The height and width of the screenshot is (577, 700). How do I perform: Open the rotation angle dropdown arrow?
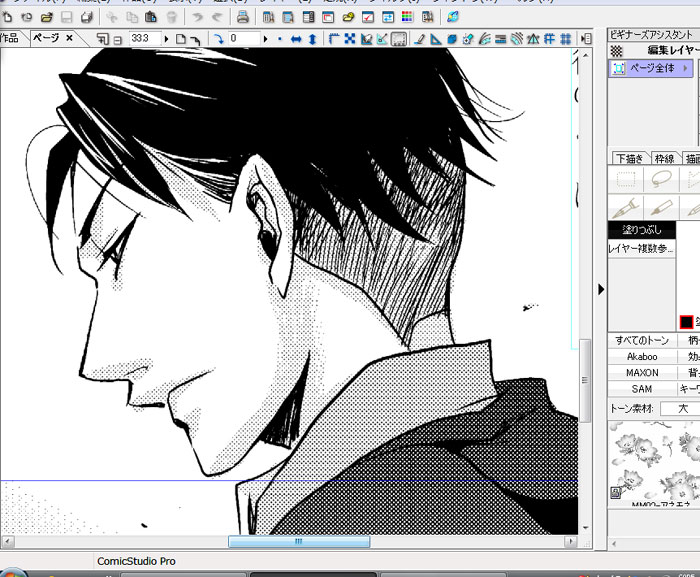tap(266, 39)
